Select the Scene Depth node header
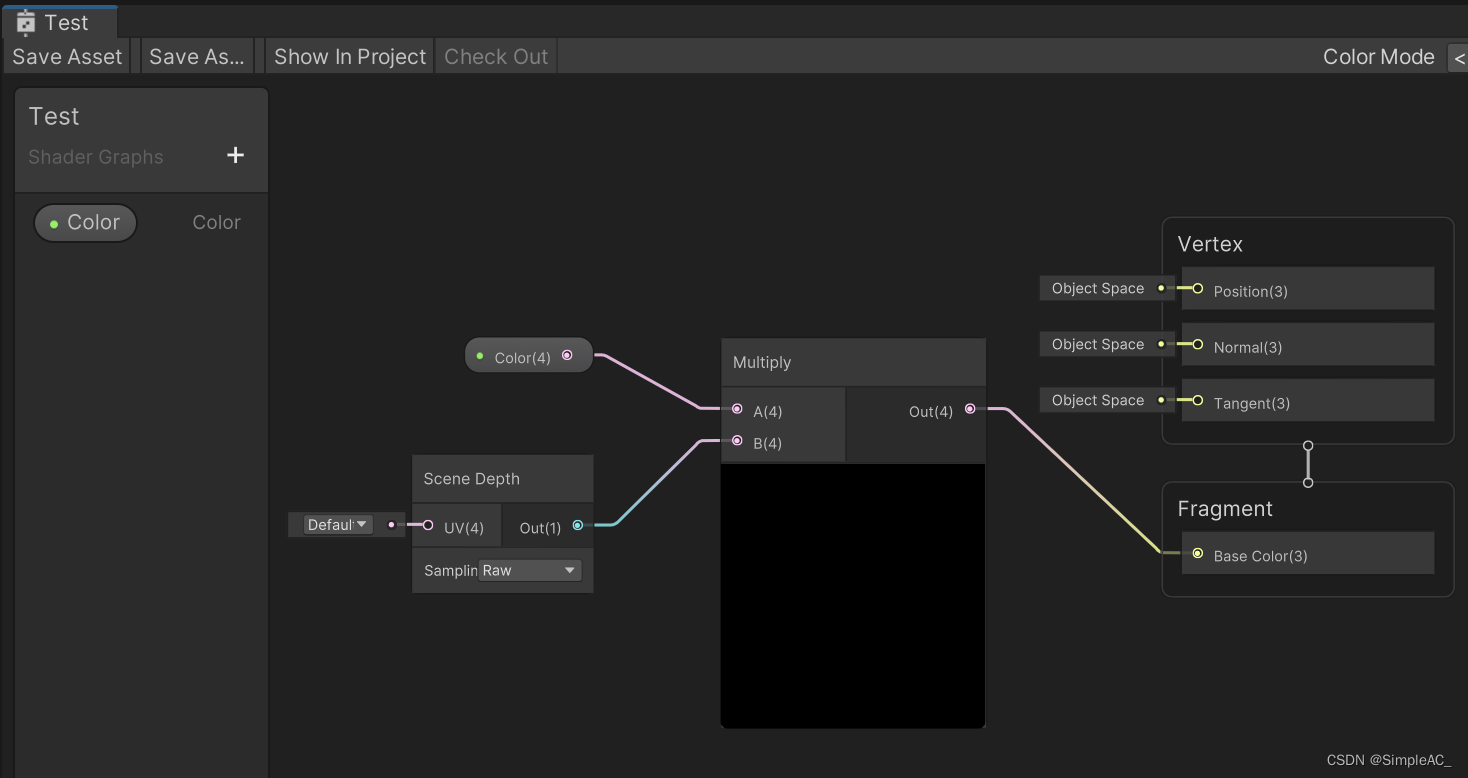This screenshot has width=1468, height=778. point(503,479)
